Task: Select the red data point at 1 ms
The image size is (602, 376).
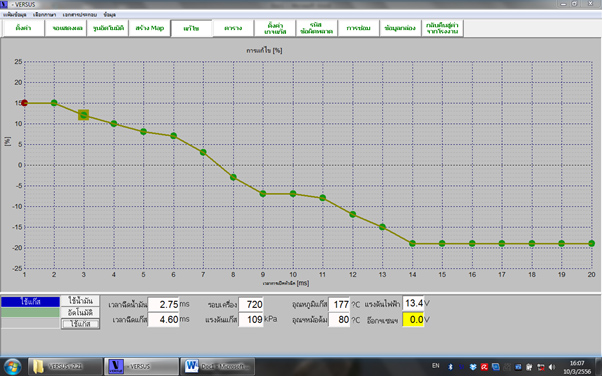Action: point(24,103)
